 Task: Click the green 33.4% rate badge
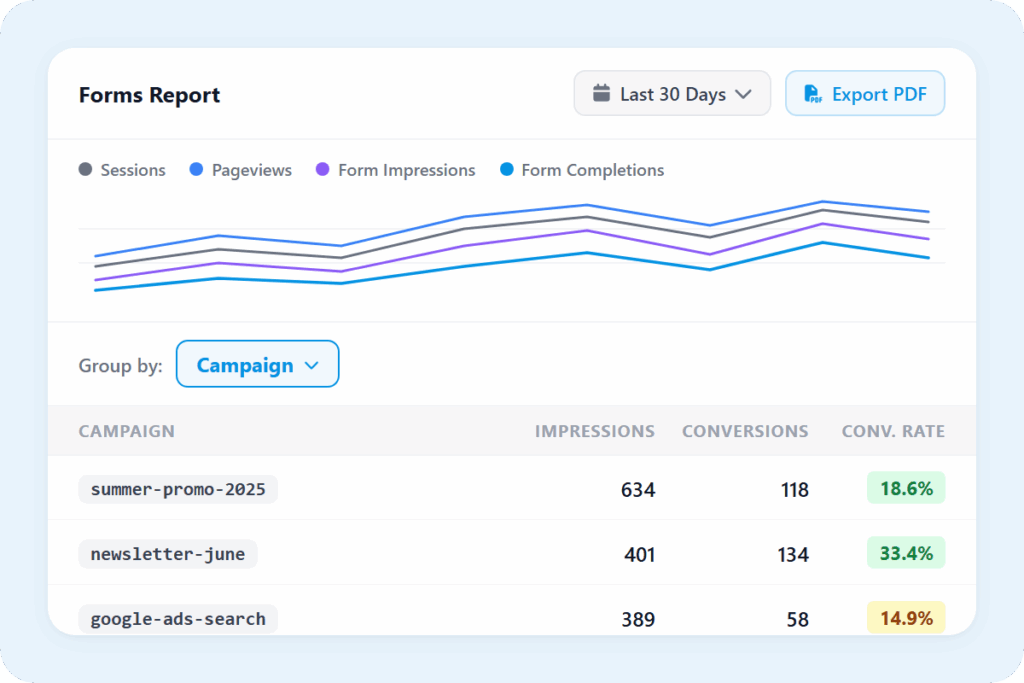[906, 553]
